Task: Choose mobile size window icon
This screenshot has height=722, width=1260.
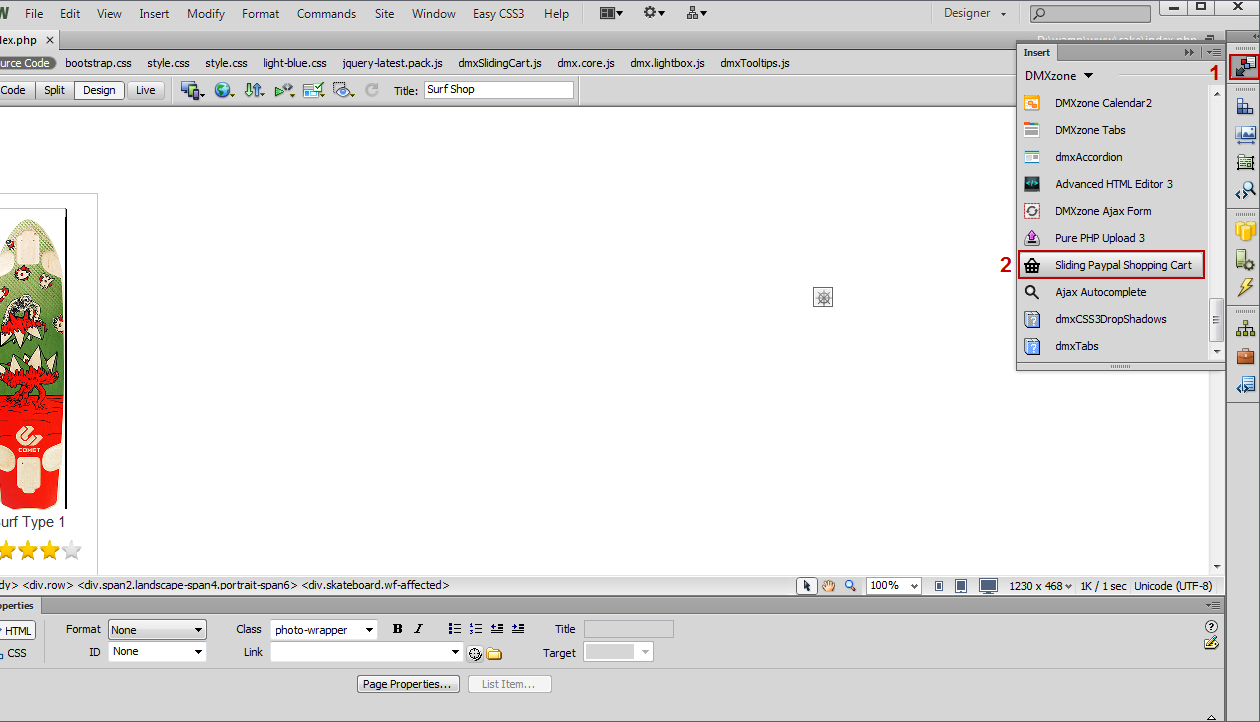Action: click(938, 586)
